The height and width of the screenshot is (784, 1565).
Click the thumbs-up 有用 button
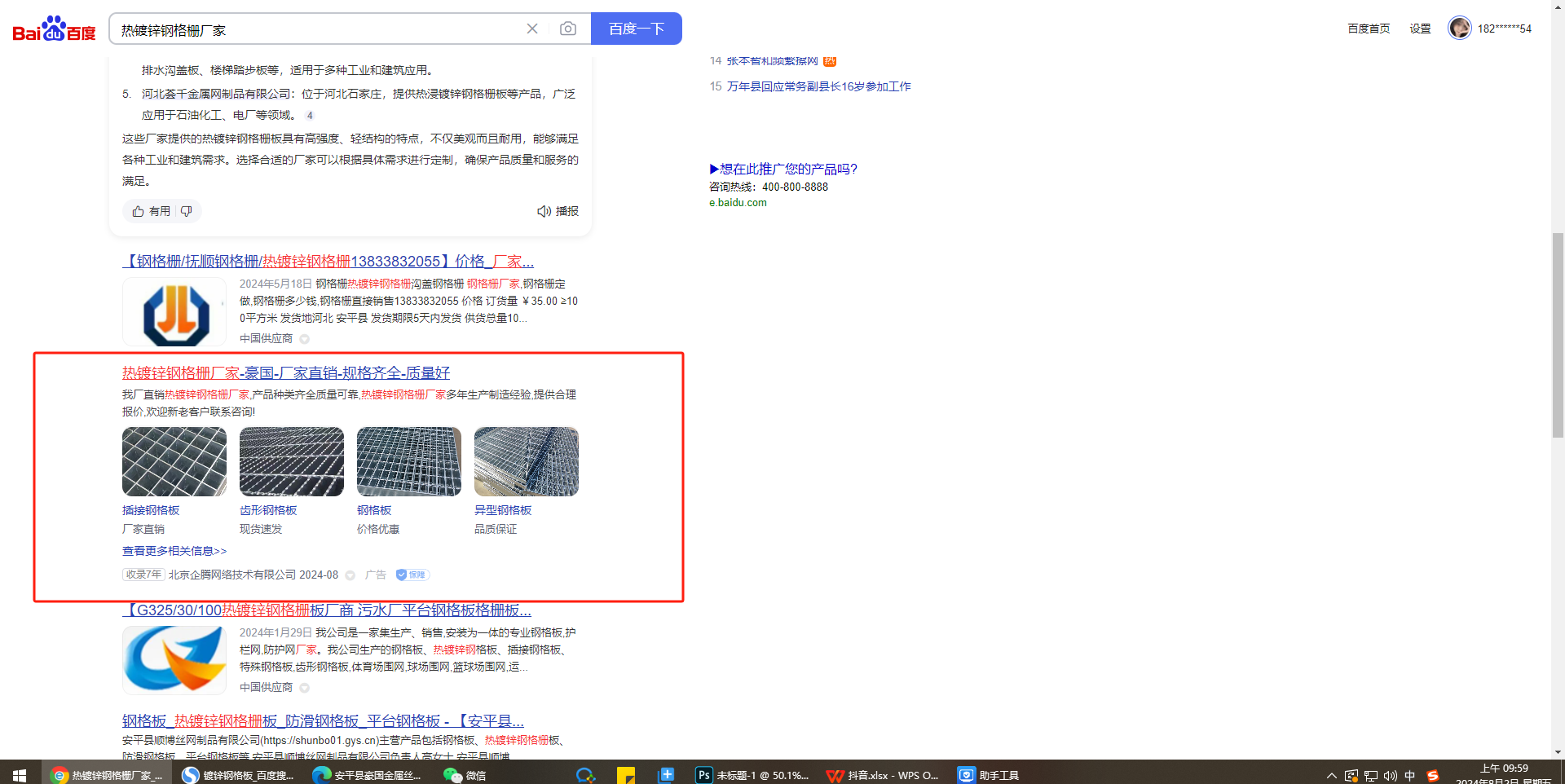point(152,211)
